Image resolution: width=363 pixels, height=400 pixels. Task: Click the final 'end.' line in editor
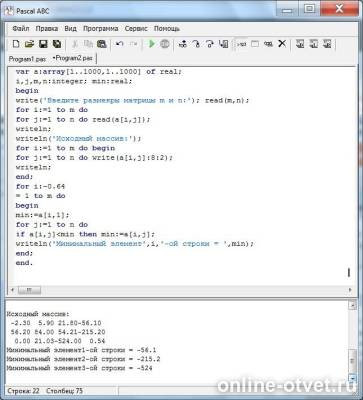click(x=24, y=263)
